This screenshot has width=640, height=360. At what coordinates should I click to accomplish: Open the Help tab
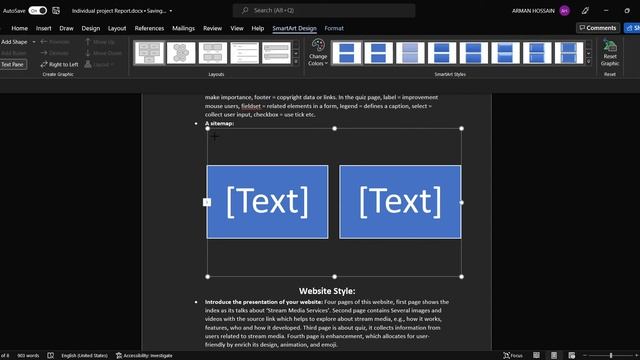[258, 28]
